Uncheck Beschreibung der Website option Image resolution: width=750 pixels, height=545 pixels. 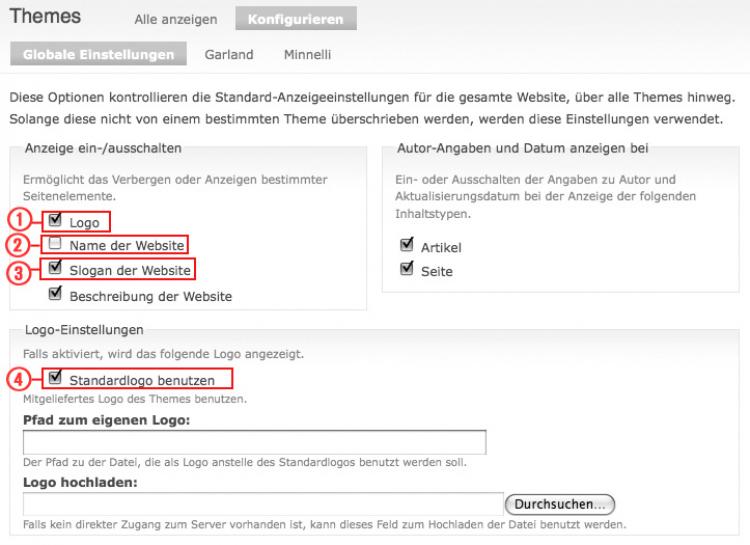pos(55,295)
